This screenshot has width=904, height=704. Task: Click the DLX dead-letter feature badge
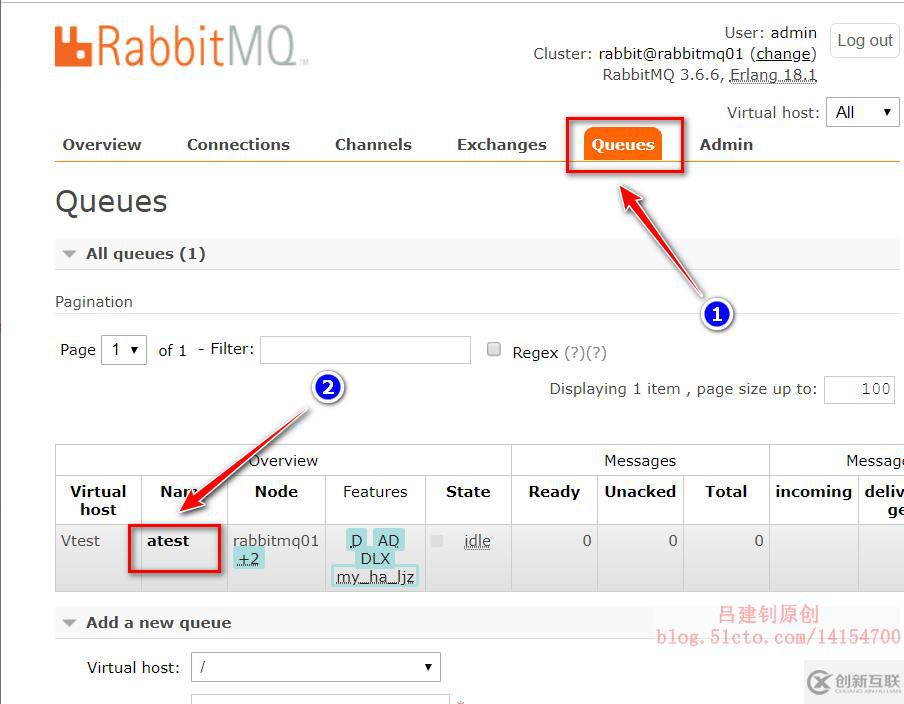tap(374, 559)
